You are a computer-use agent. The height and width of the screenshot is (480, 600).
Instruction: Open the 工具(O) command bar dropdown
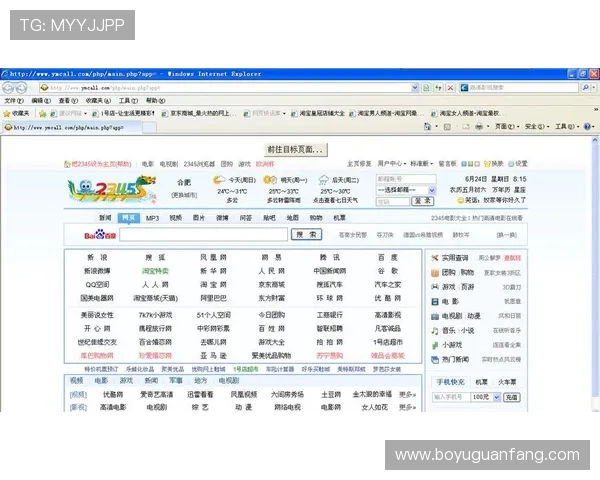pos(567,126)
